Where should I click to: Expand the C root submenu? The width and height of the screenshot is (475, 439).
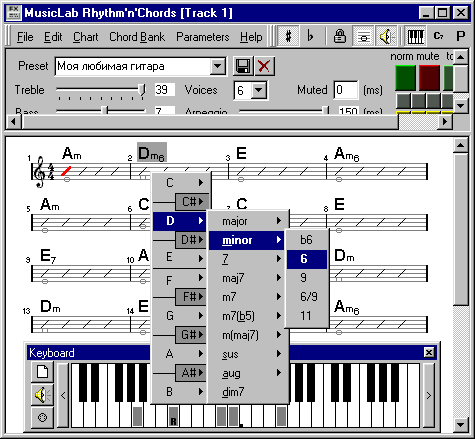(182, 183)
